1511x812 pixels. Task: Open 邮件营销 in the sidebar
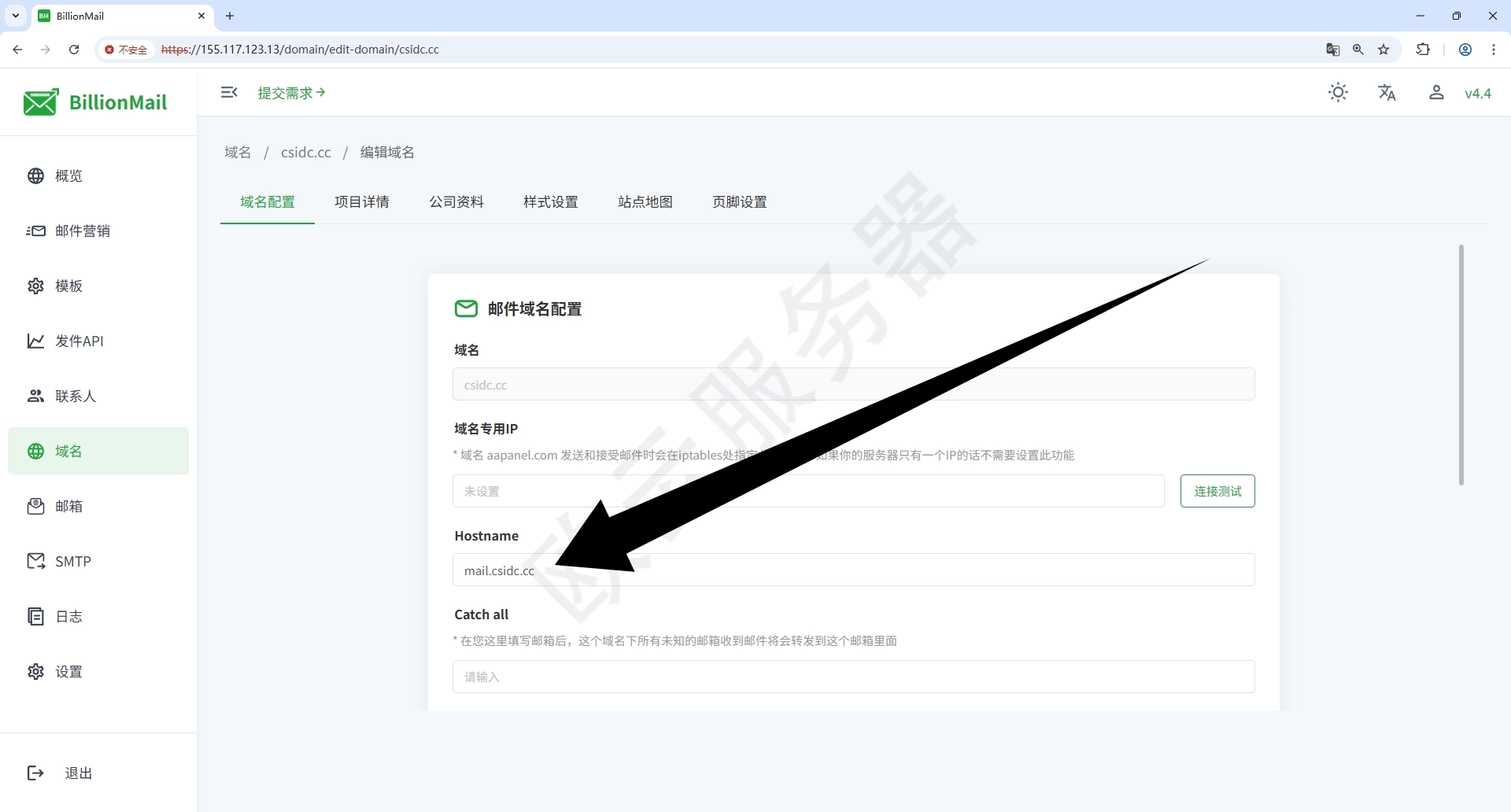[82, 231]
